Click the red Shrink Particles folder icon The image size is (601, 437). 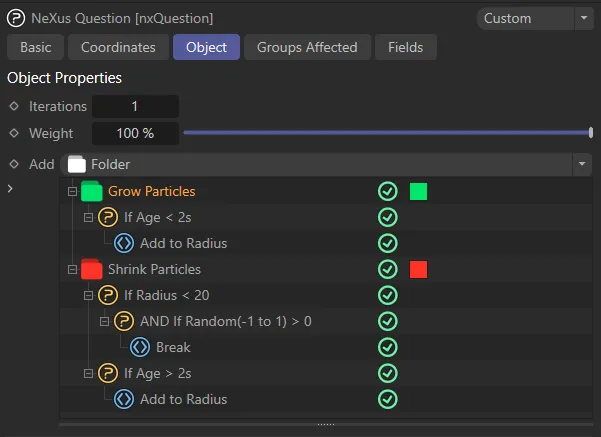tap(92, 269)
